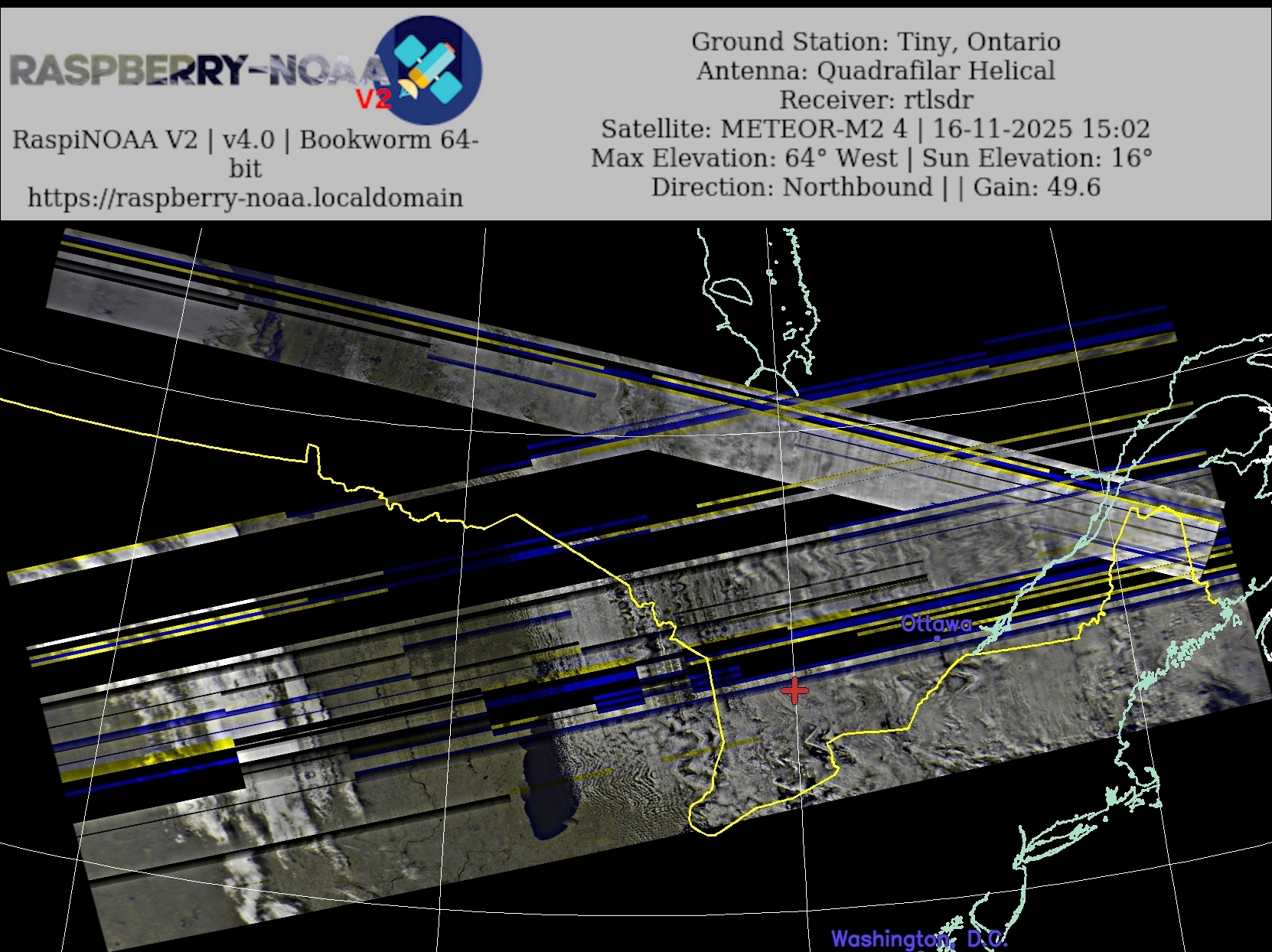Image resolution: width=1272 pixels, height=952 pixels.
Task: Click the Direction: Northbound text
Action: coord(792,187)
